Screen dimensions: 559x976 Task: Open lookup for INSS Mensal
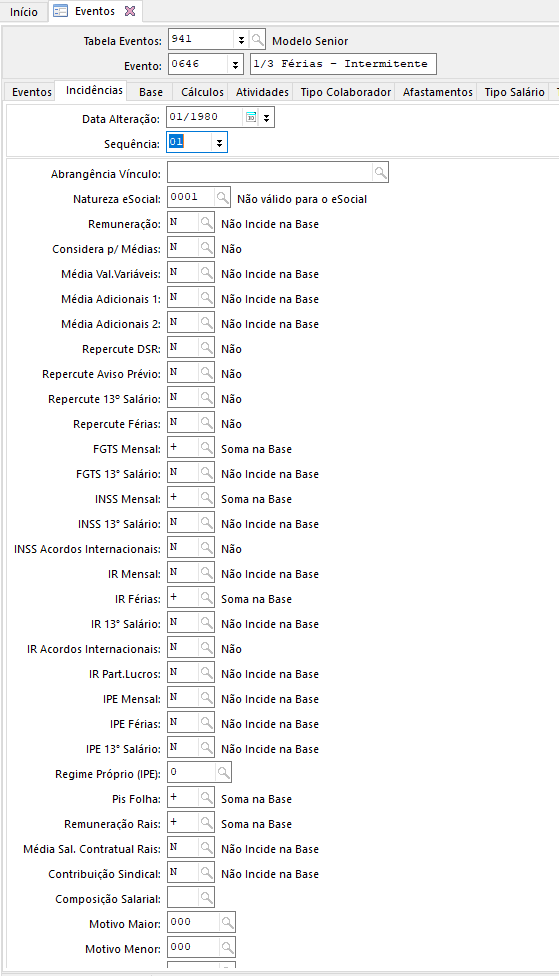pos(206,498)
